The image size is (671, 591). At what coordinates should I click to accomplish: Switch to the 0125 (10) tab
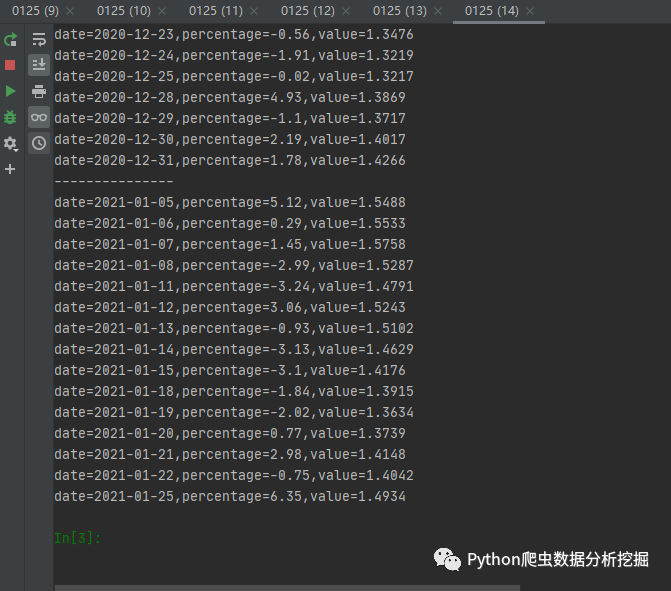coord(124,11)
